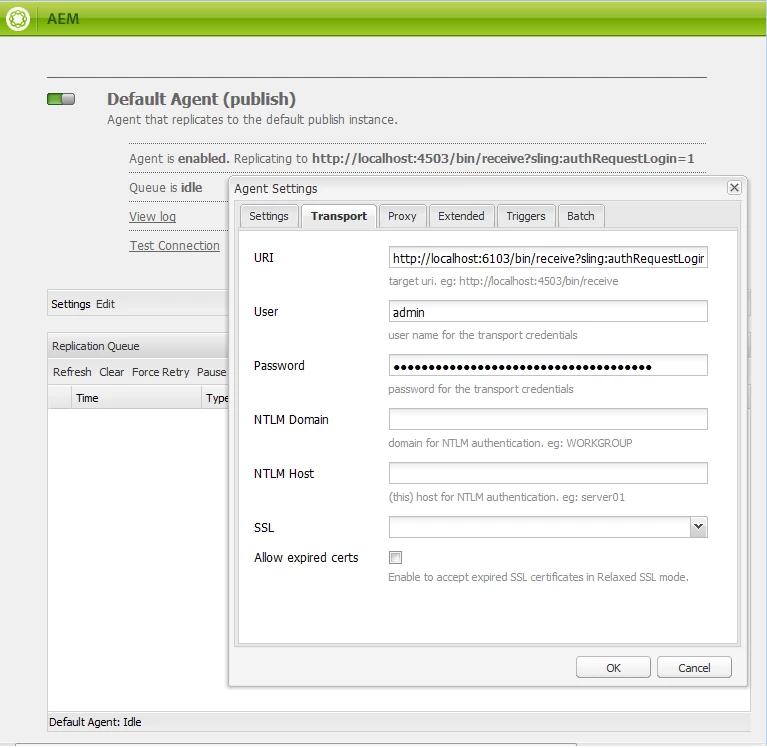
Task: Select the Transport tab
Action: click(x=338, y=216)
